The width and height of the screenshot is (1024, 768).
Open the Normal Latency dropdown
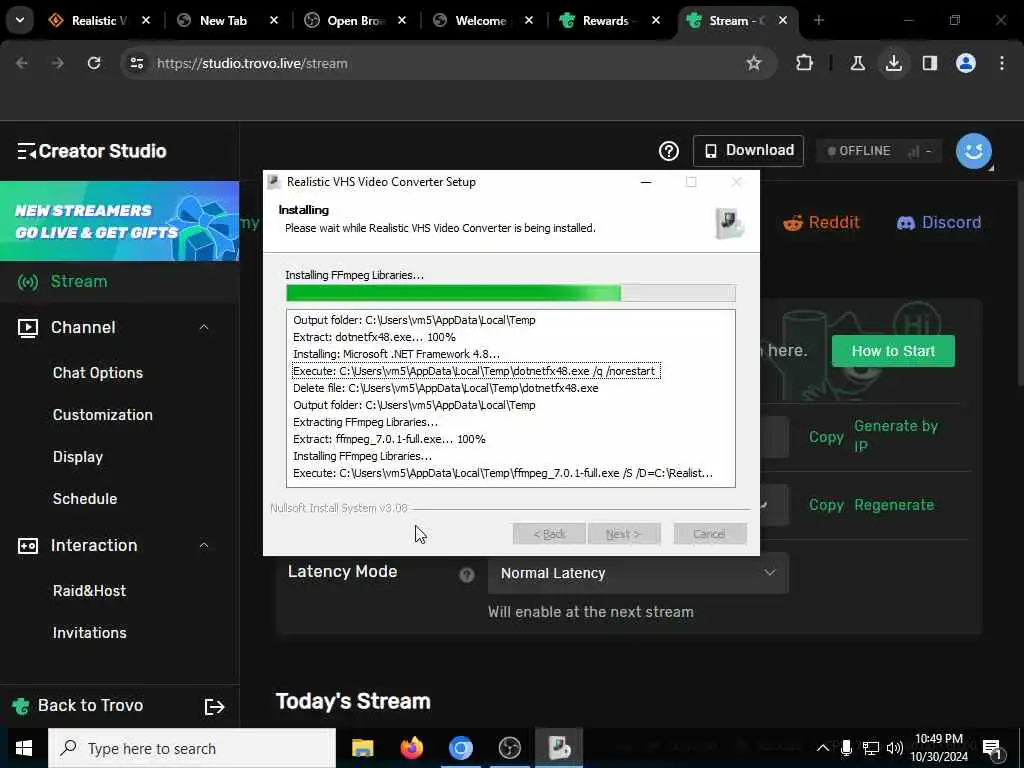[638, 573]
